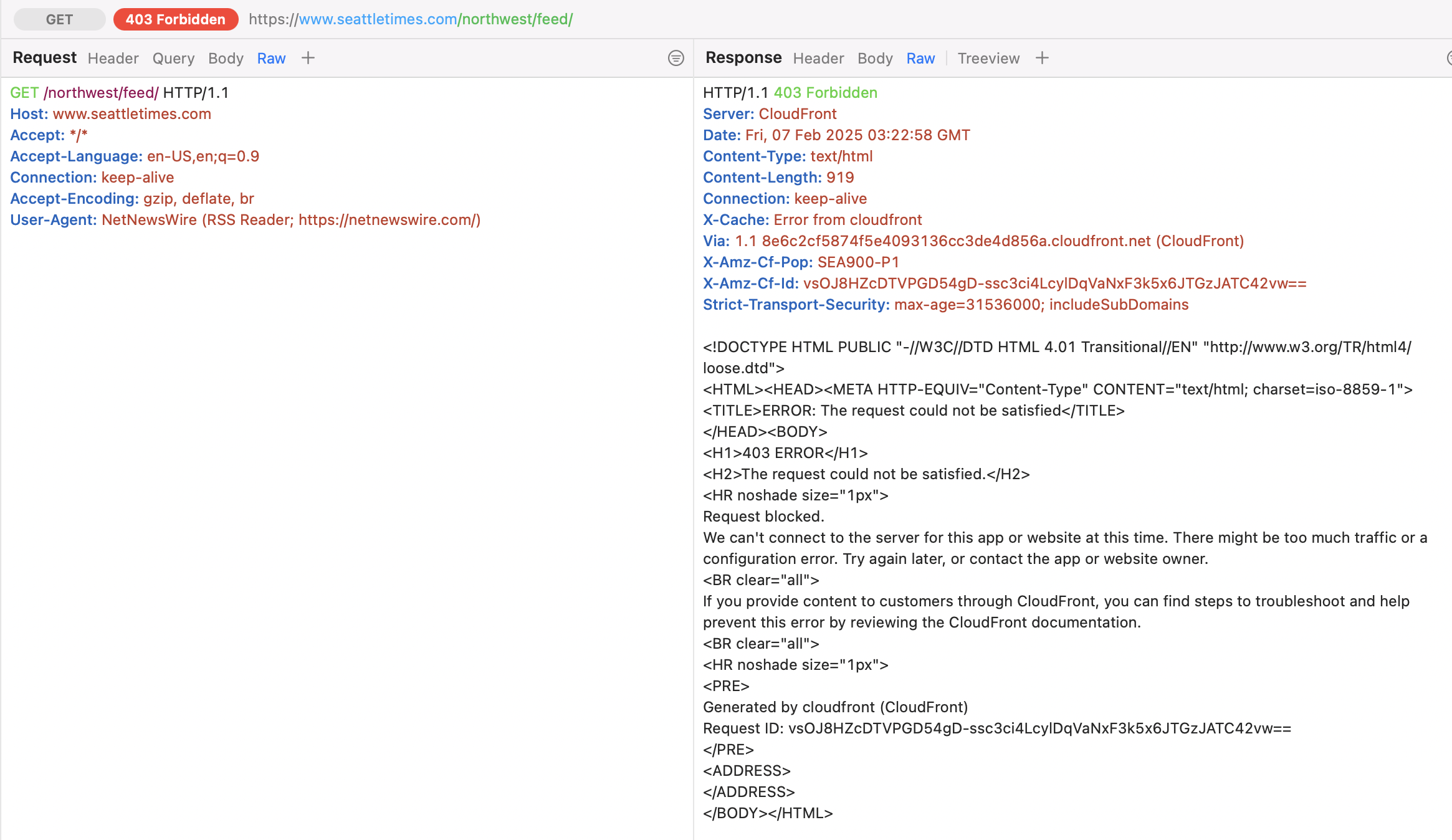Image resolution: width=1452 pixels, height=840 pixels.
Task: Add a new Response panel tab with plus icon
Action: pos(1042,58)
